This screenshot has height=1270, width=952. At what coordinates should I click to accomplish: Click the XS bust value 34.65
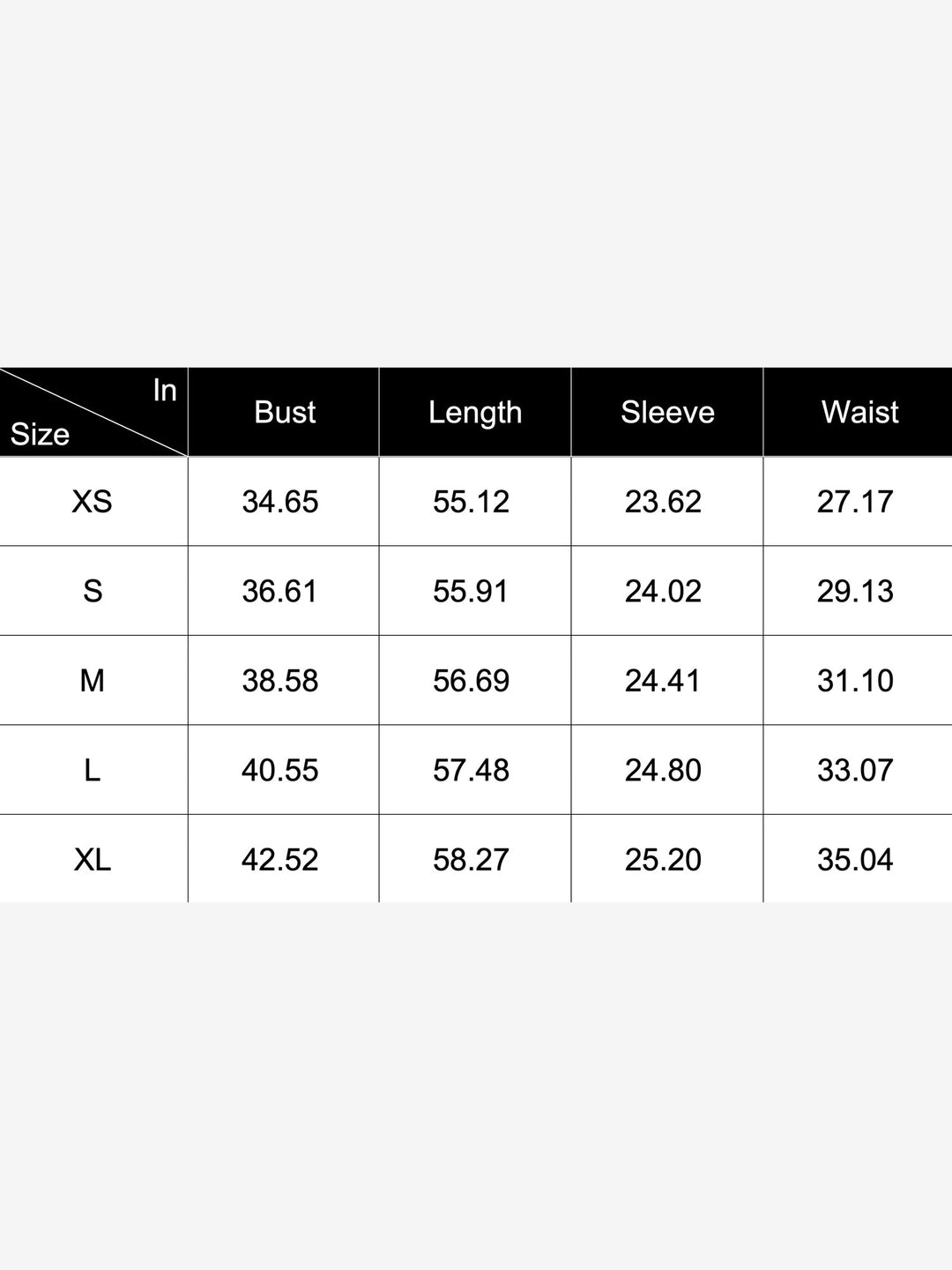280,502
